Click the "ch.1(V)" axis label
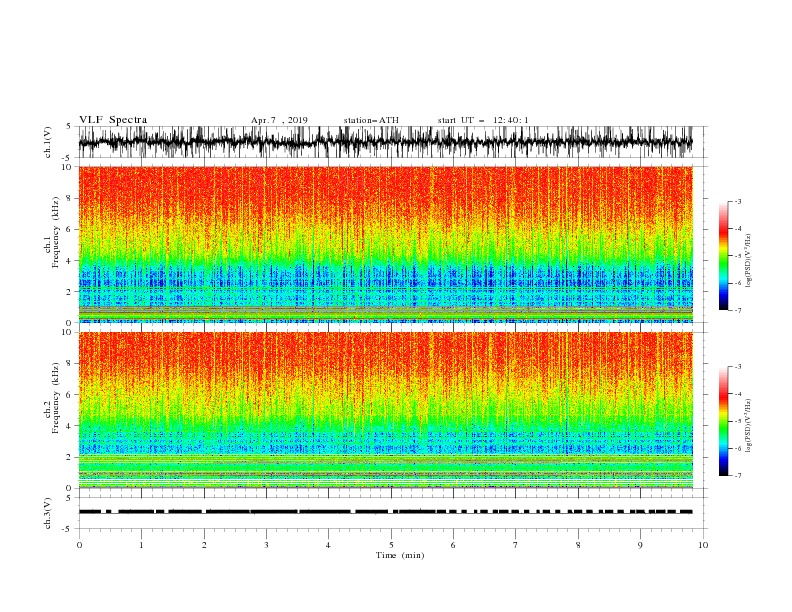The image size is (792, 612). click(x=48, y=142)
